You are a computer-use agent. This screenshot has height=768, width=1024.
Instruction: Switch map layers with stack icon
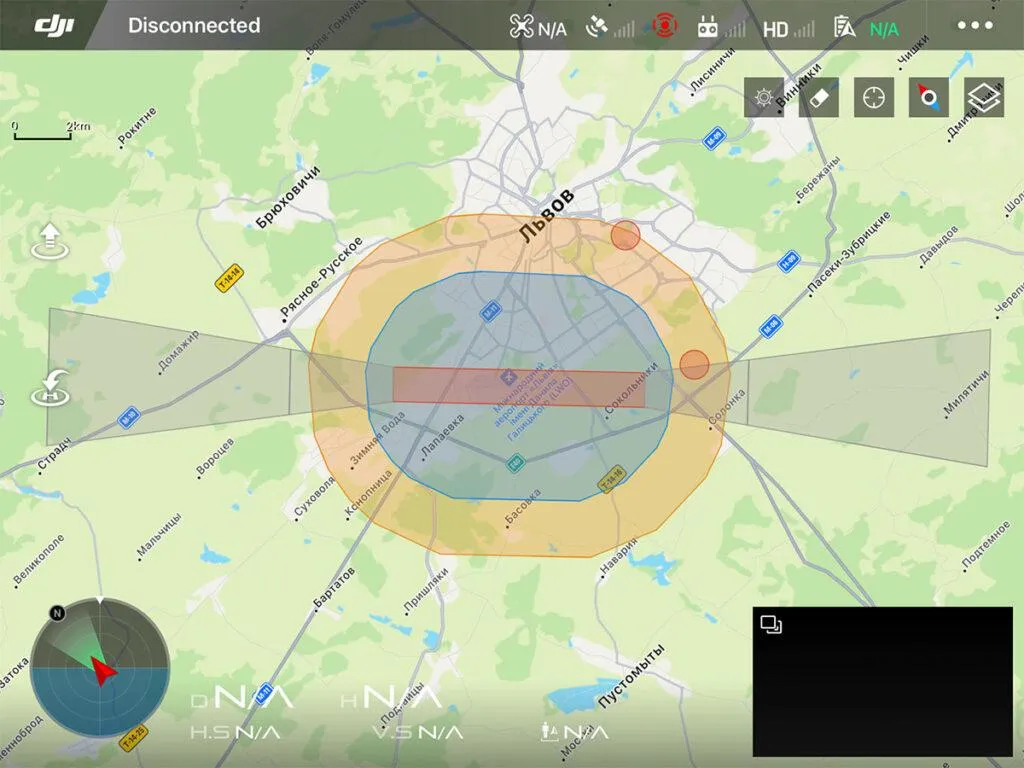pyautogui.click(x=984, y=98)
